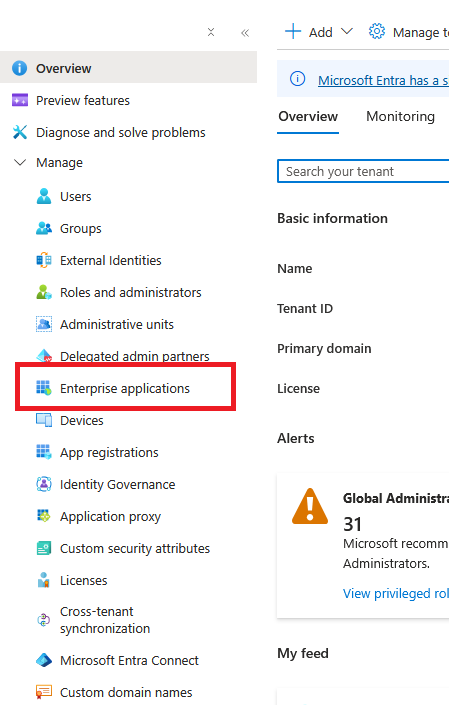This screenshot has width=449, height=705.
Task: Select the Overview tab in main pane
Action: pyautogui.click(x=308, y=116)
